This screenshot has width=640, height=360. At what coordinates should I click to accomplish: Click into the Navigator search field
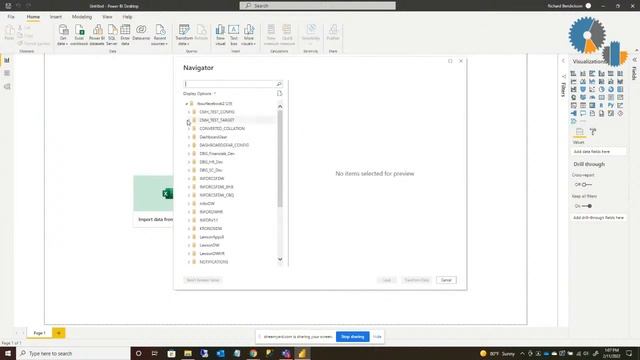(230, 84)
